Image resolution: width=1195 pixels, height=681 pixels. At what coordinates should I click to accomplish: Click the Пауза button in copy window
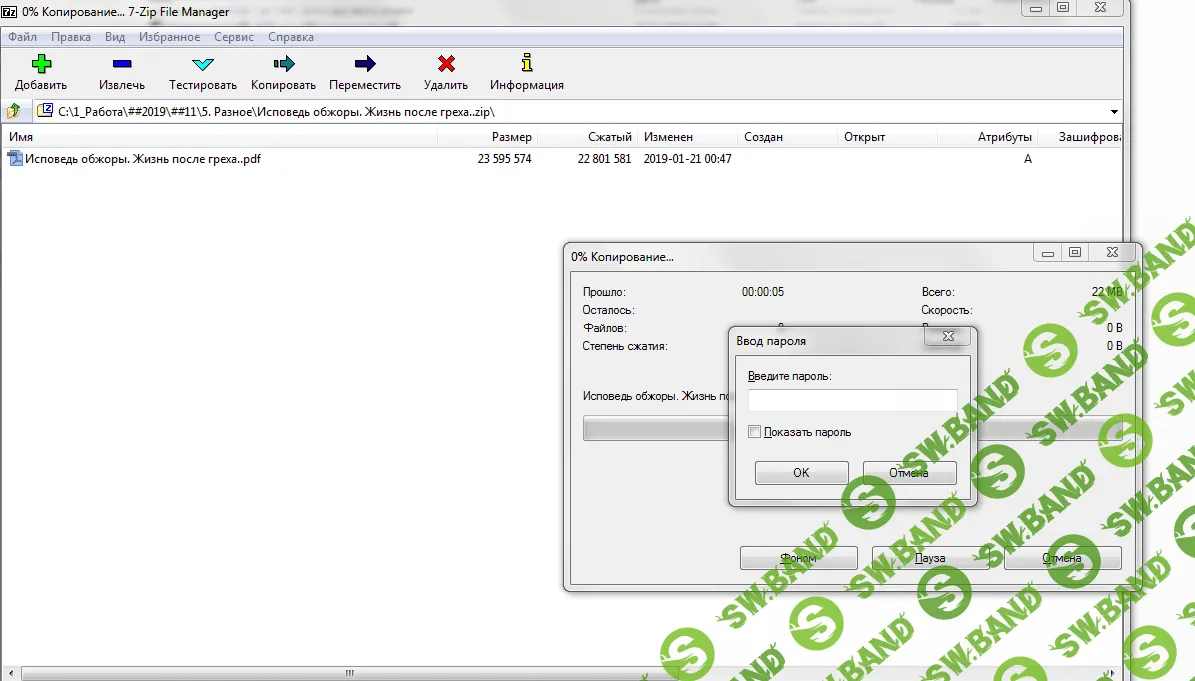click(x=930, y=558)
